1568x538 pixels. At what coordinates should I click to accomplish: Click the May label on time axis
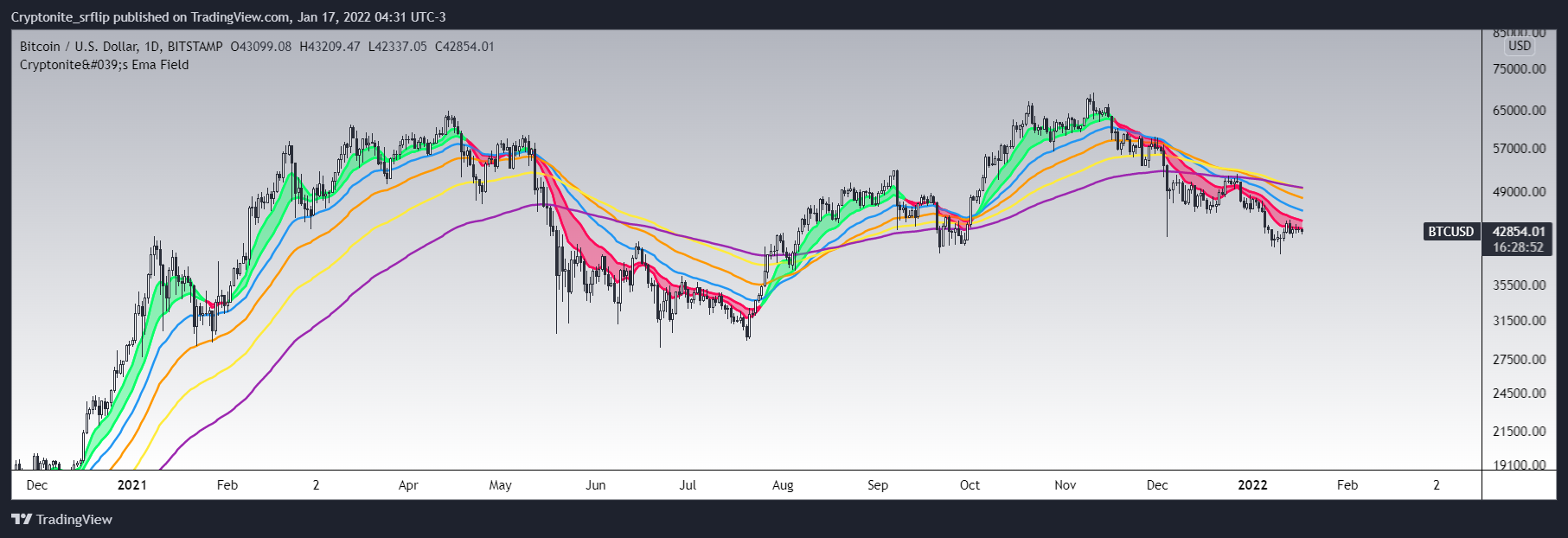pyautogui.click(x=501, y=485)
